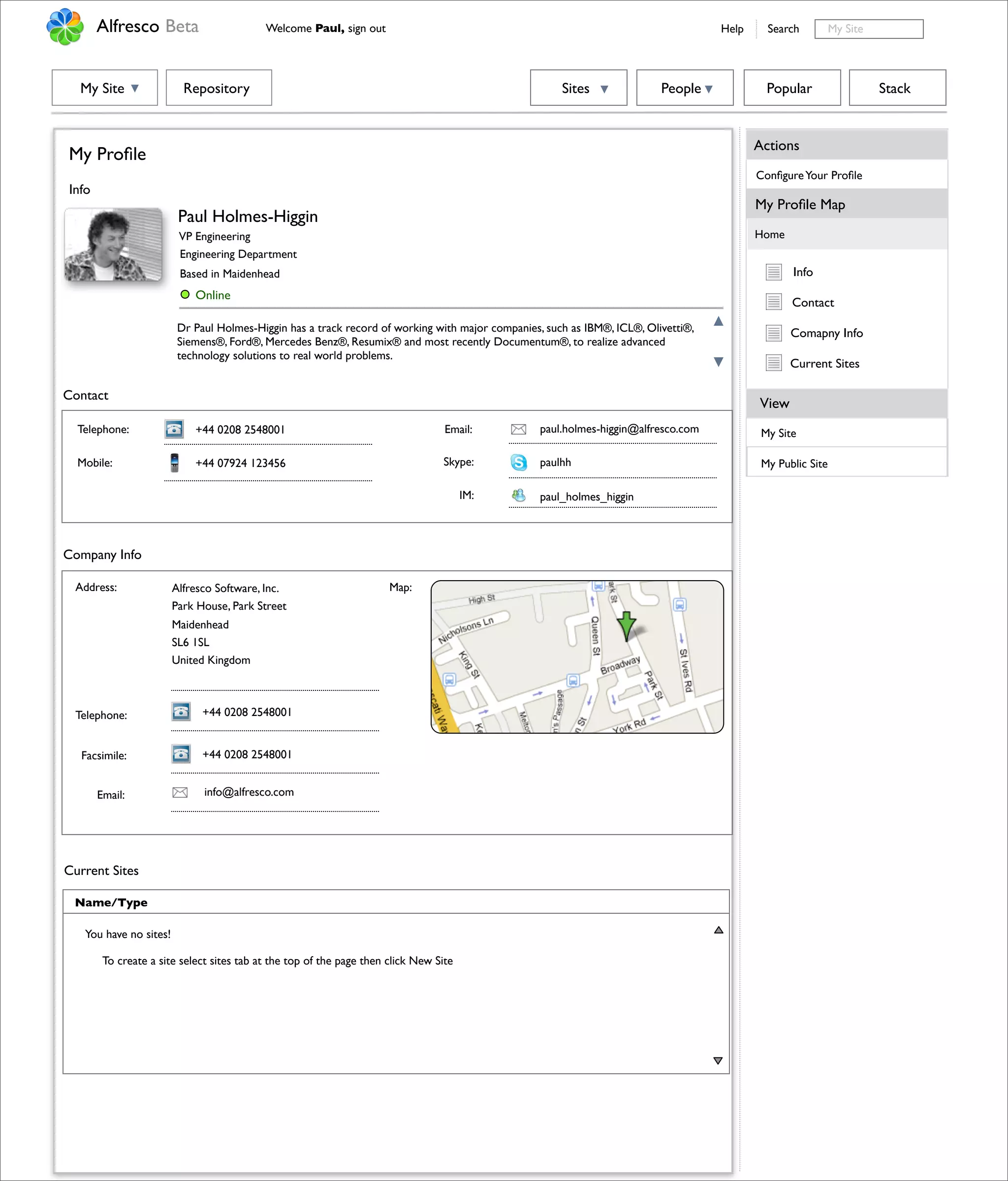This screenshot has width=1008, height=1181.
Task: Click the Maidenhead street map
Action: (577, 656)
